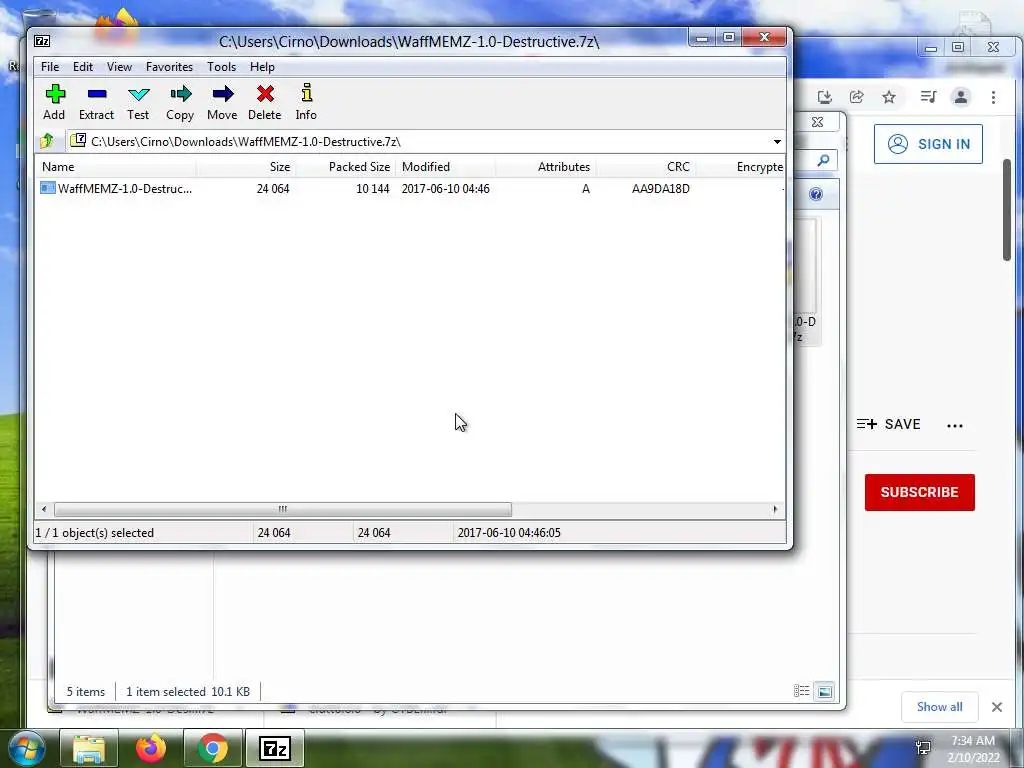Click the '5 items' status text in Explorer
This screenshot has height=768, width=1024.
(86, 692)
